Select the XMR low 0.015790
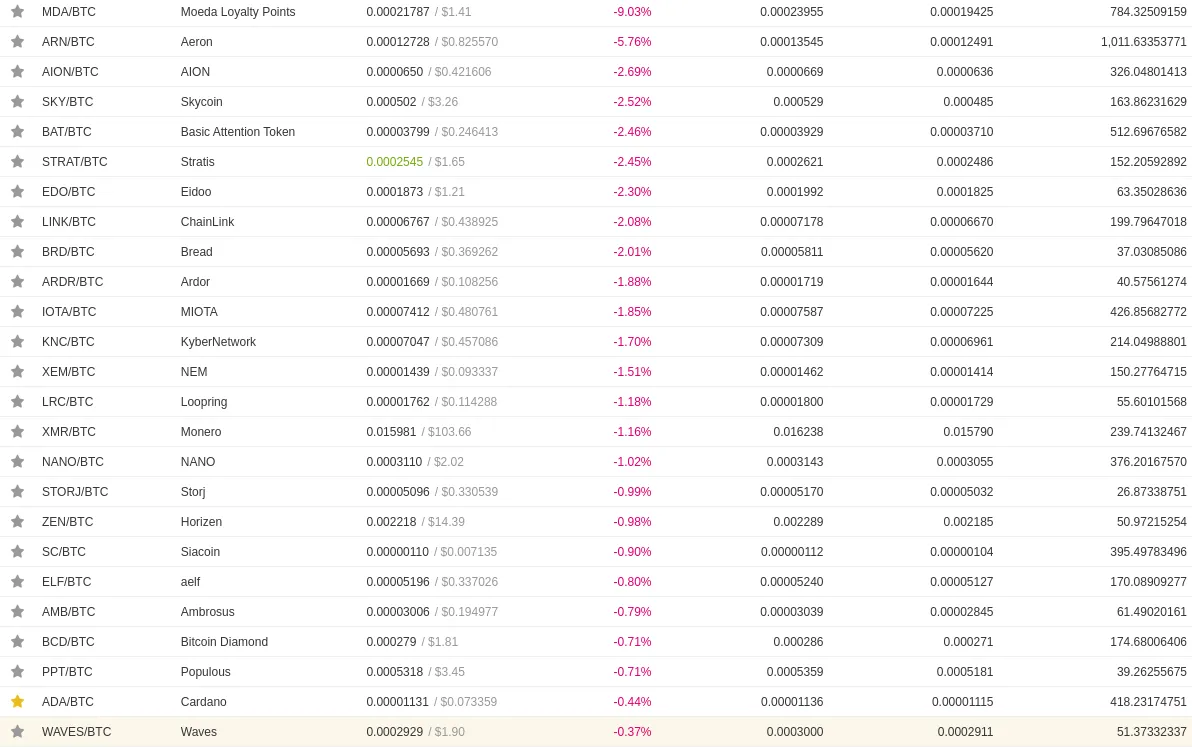 point(968,432)
